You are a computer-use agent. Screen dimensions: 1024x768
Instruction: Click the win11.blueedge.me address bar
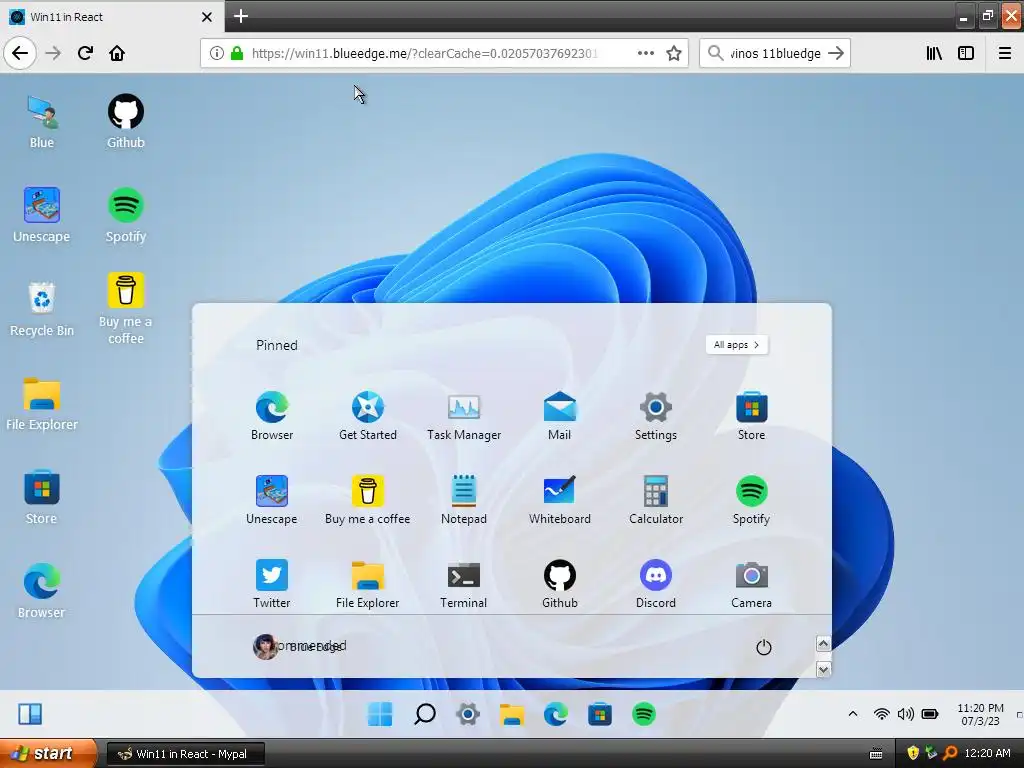pos(424,53)
